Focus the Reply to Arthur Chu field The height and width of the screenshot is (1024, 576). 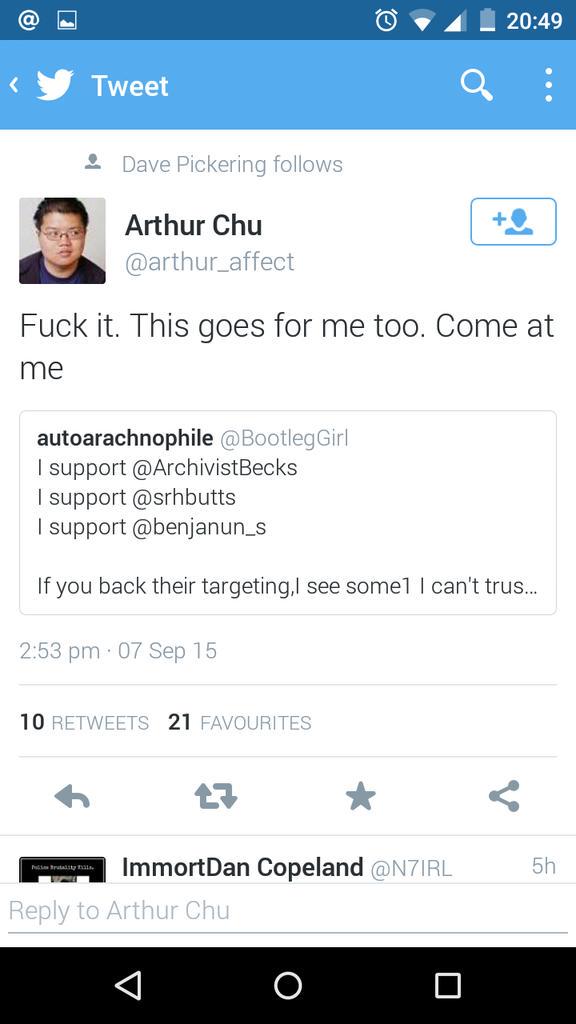(x=288, y=910)
